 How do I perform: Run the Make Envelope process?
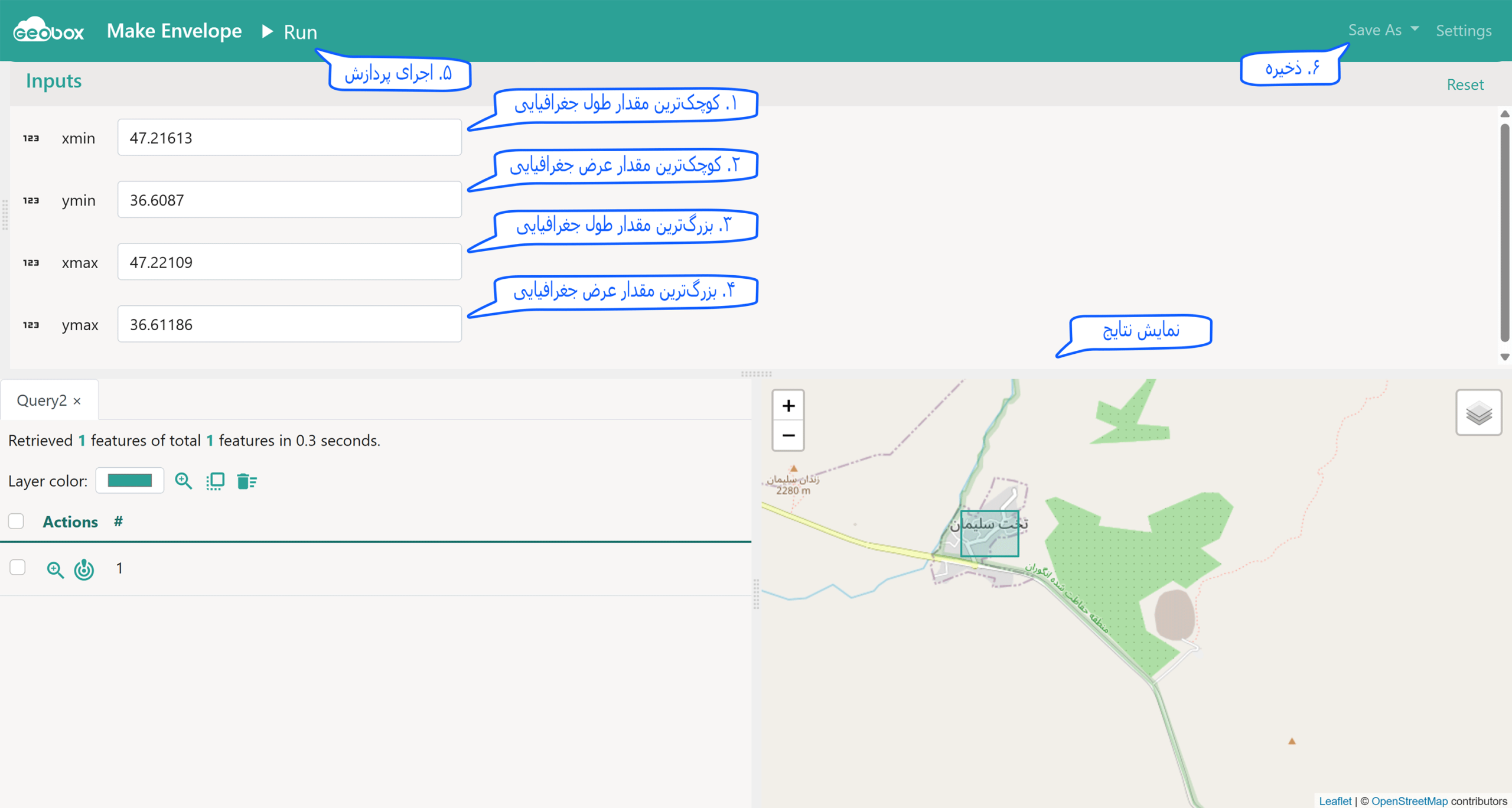coord(289,32)
